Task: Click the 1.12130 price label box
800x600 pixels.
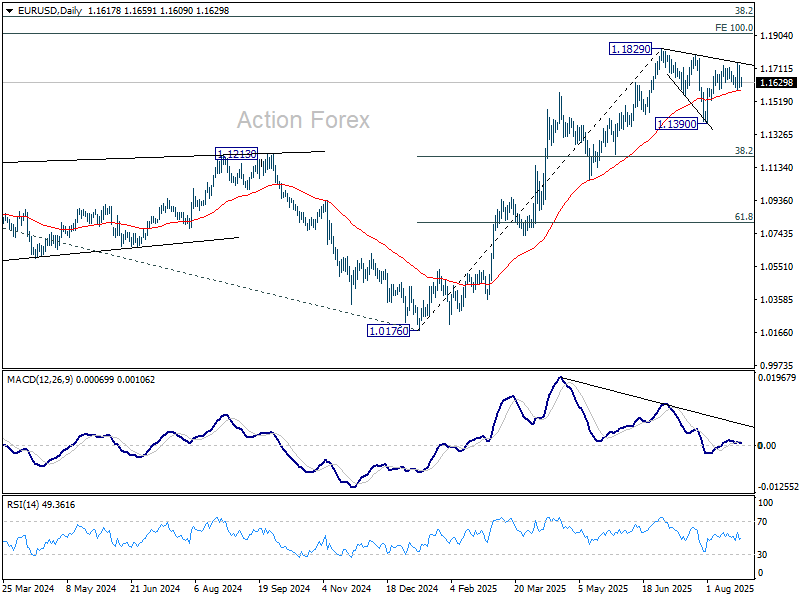Action: click(x=237, y=154)
